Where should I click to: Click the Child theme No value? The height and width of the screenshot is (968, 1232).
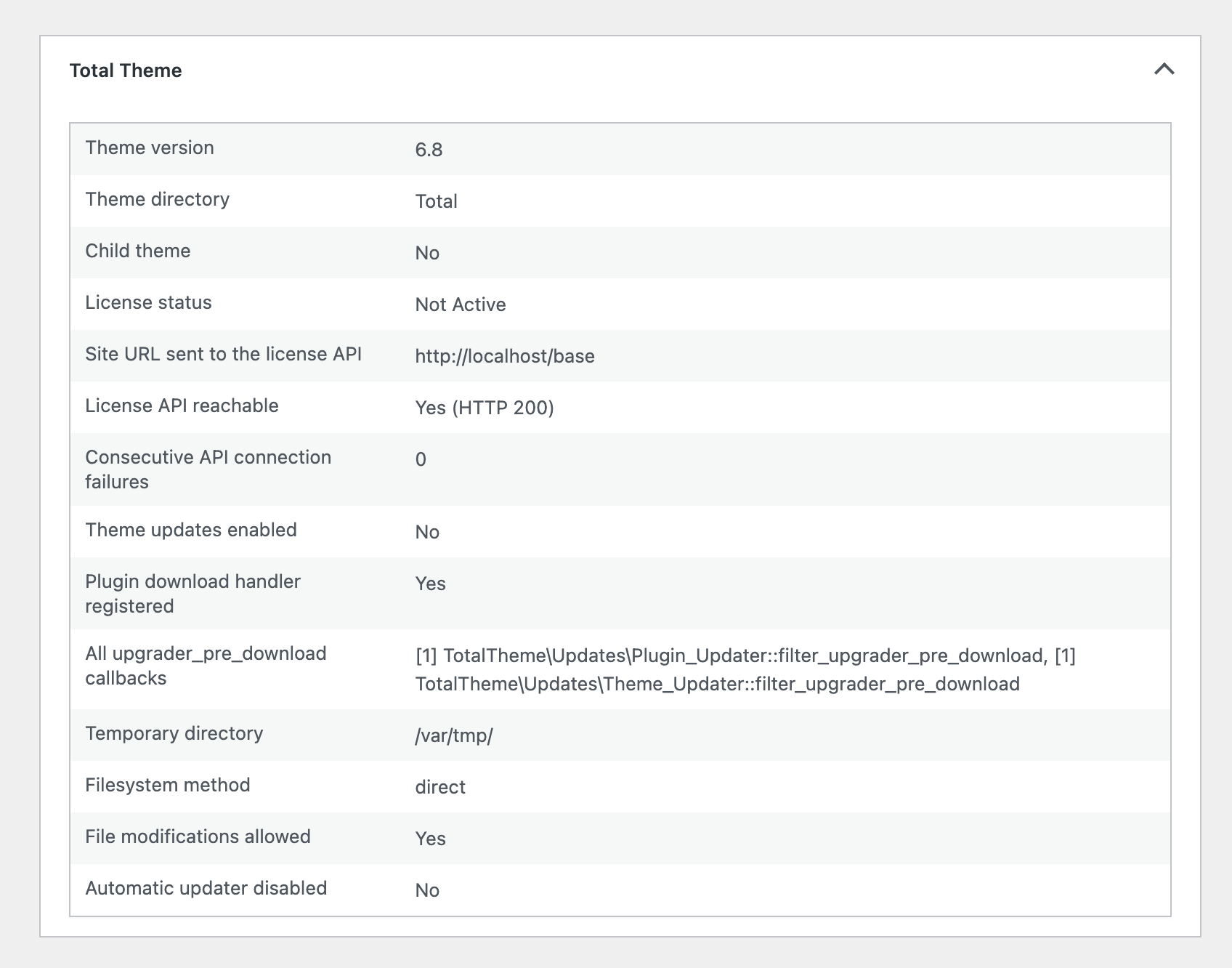click(x=427, y=253)
